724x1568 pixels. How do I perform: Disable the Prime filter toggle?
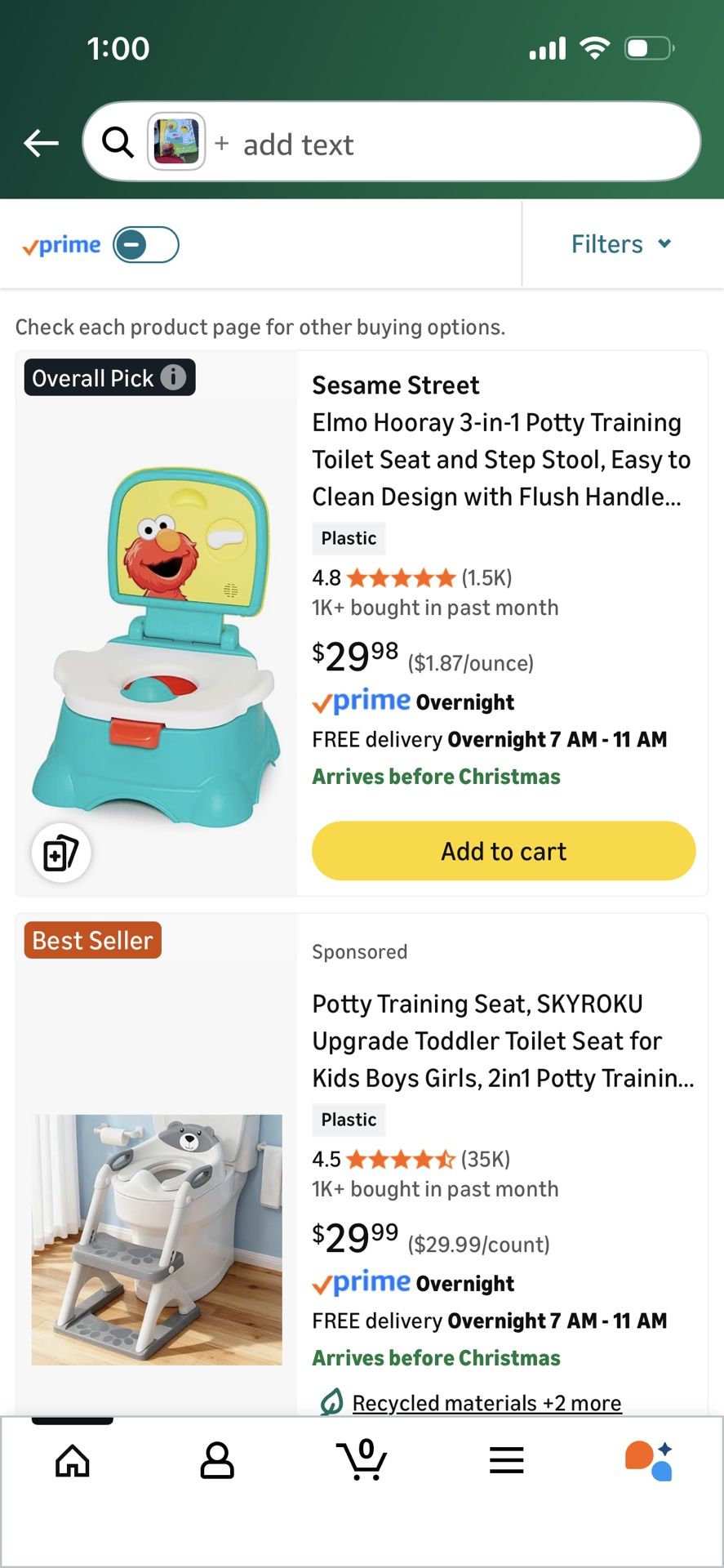coord(145,244)
